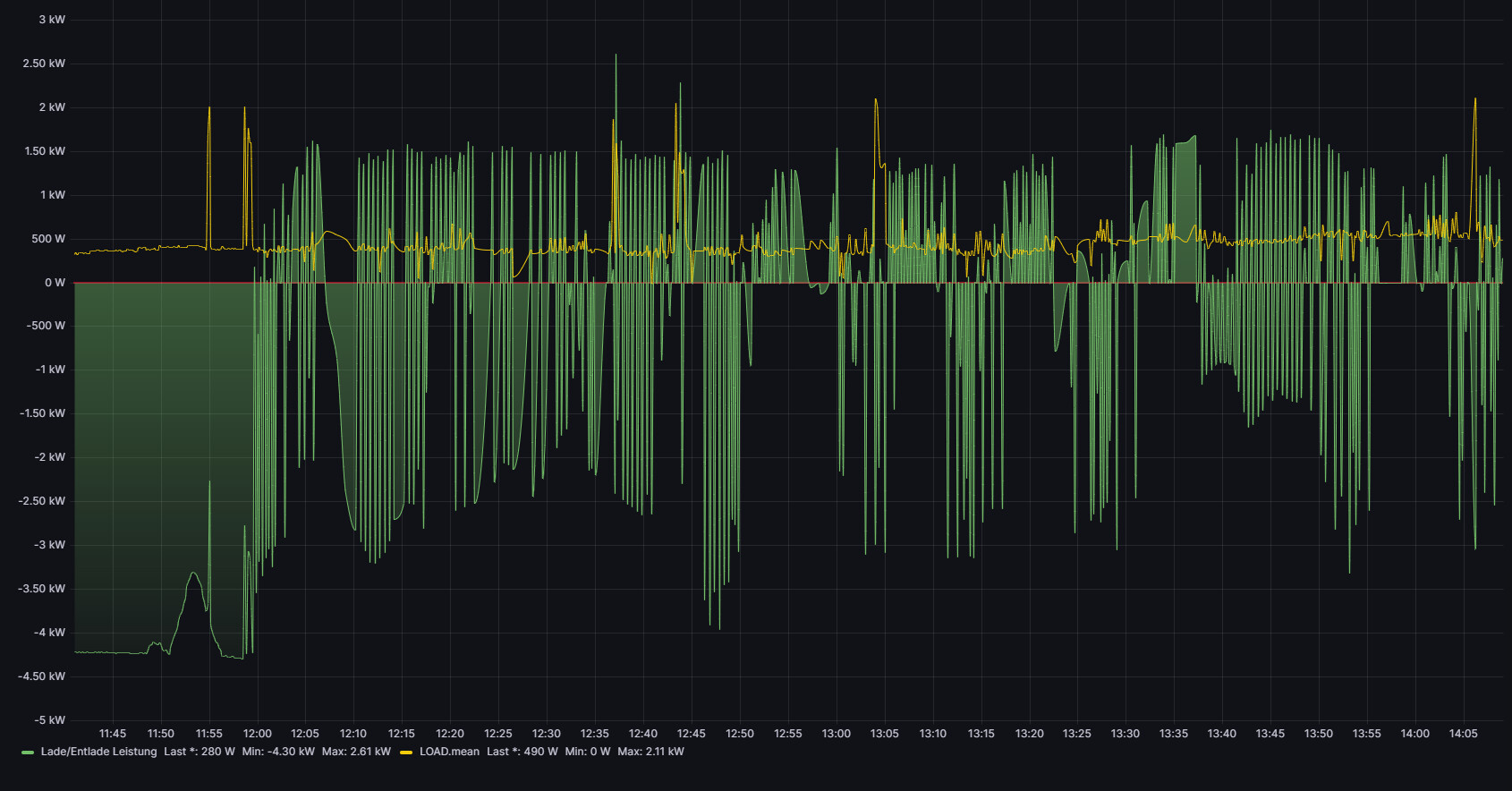Click the 14:05 time axis label

tap(1464, 734)
